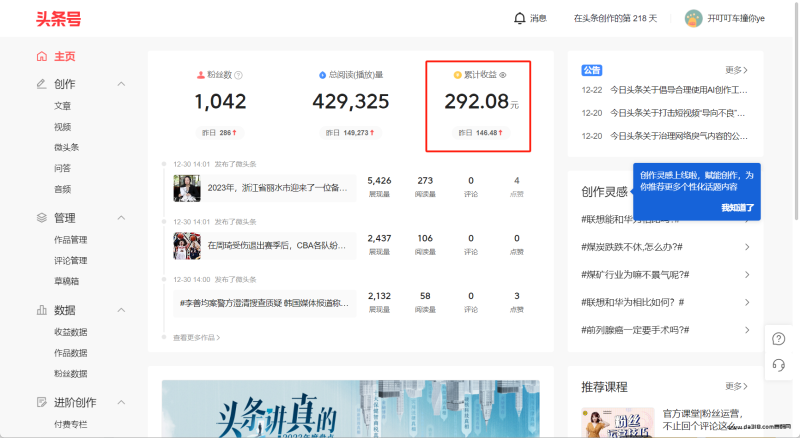Open the help question mark floating button
This screenshot has width=800, height=438.
click(x=779, y=338)
